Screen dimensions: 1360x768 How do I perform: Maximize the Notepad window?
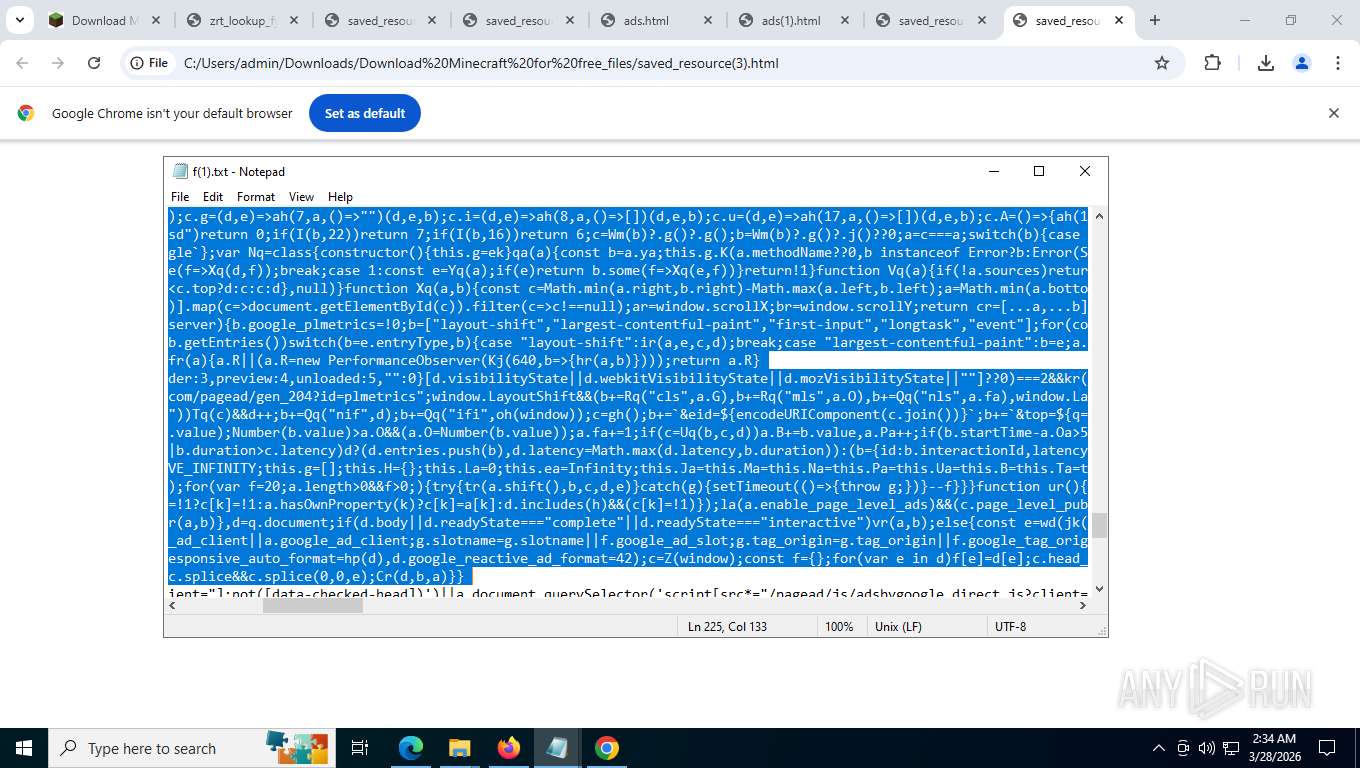tap(1039, 172)
